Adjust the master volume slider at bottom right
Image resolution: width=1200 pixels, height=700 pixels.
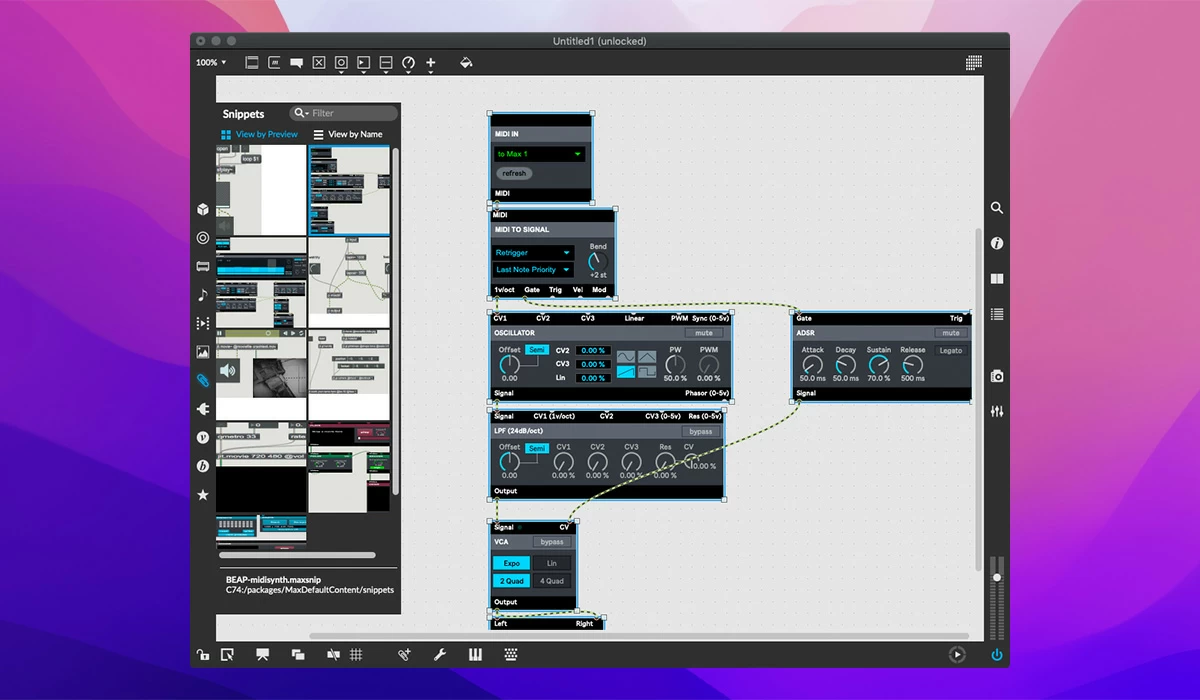996,578
